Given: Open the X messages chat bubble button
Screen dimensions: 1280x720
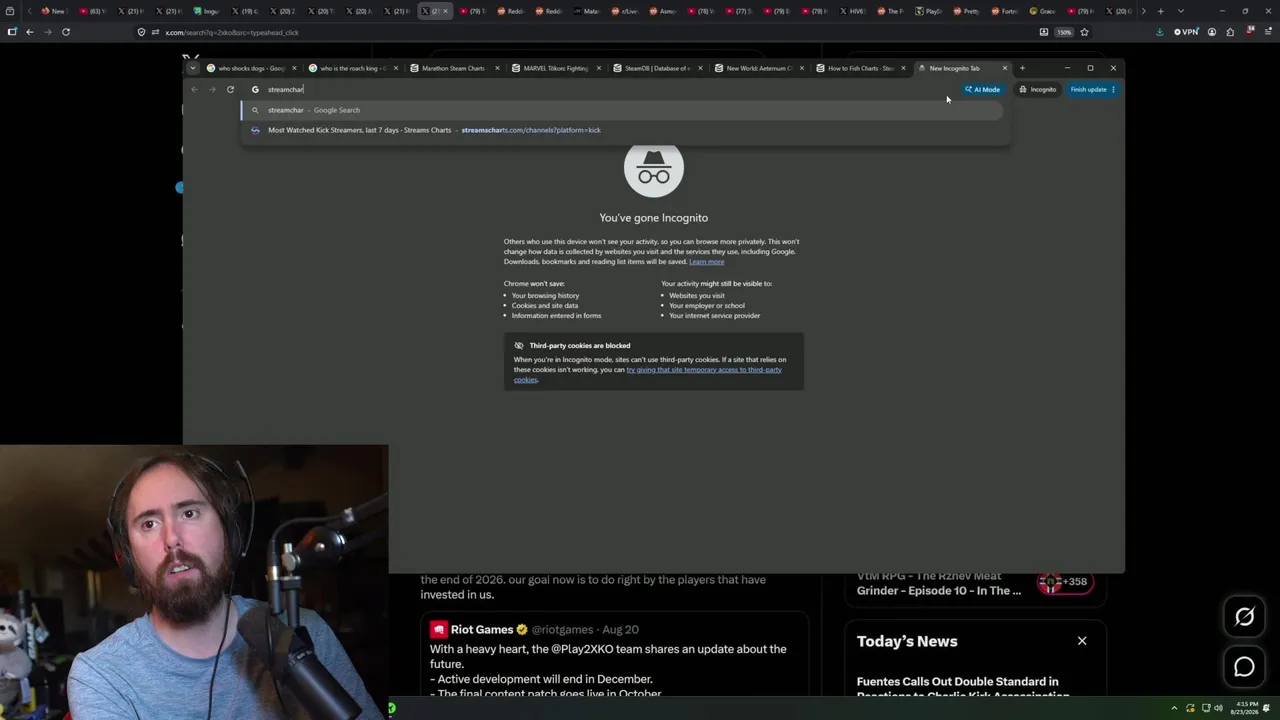Looking at the screenshot, I should pos(1244,667).
